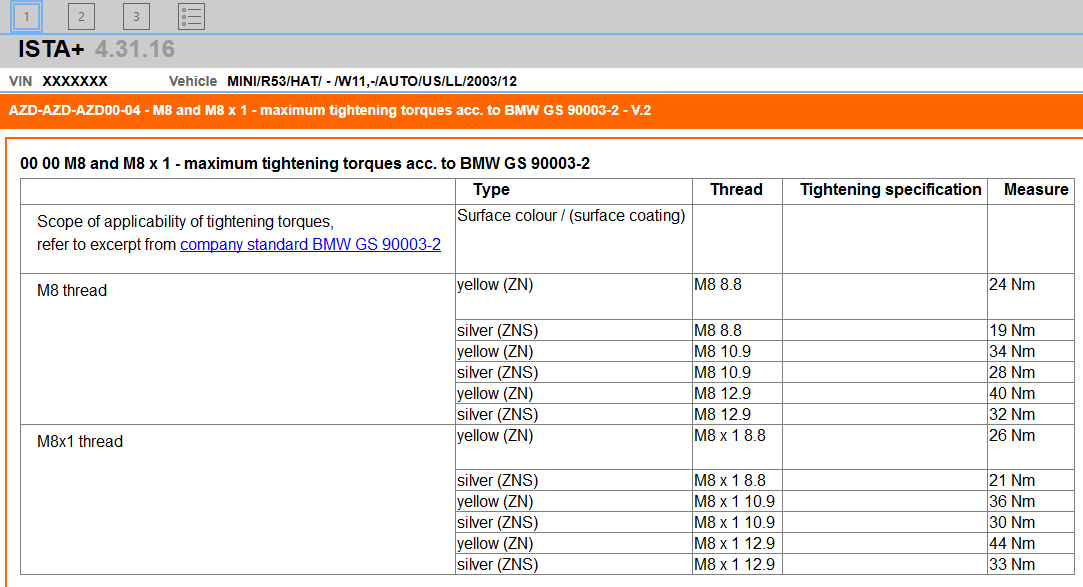This screenshot has height=587, width=1083.
Task: Click the ISTA+ application title
Action: click(x=51, y=49)
